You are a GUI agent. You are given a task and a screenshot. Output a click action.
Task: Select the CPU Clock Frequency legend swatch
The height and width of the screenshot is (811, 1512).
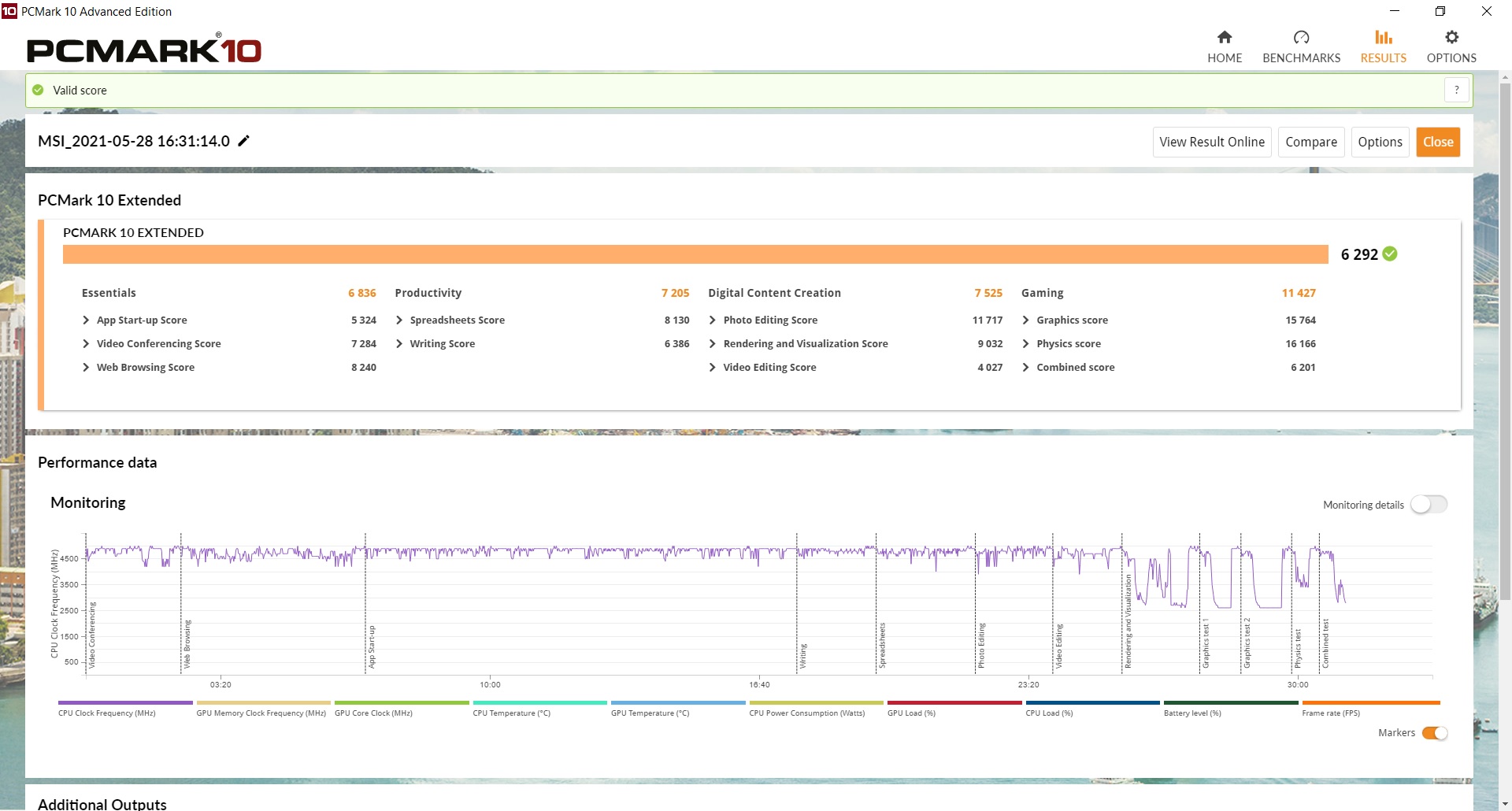tap(125, 703)
